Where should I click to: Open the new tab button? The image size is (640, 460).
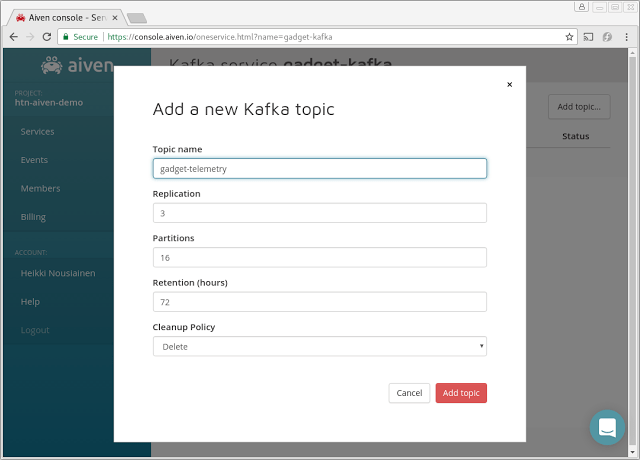[x=136, y=16]
